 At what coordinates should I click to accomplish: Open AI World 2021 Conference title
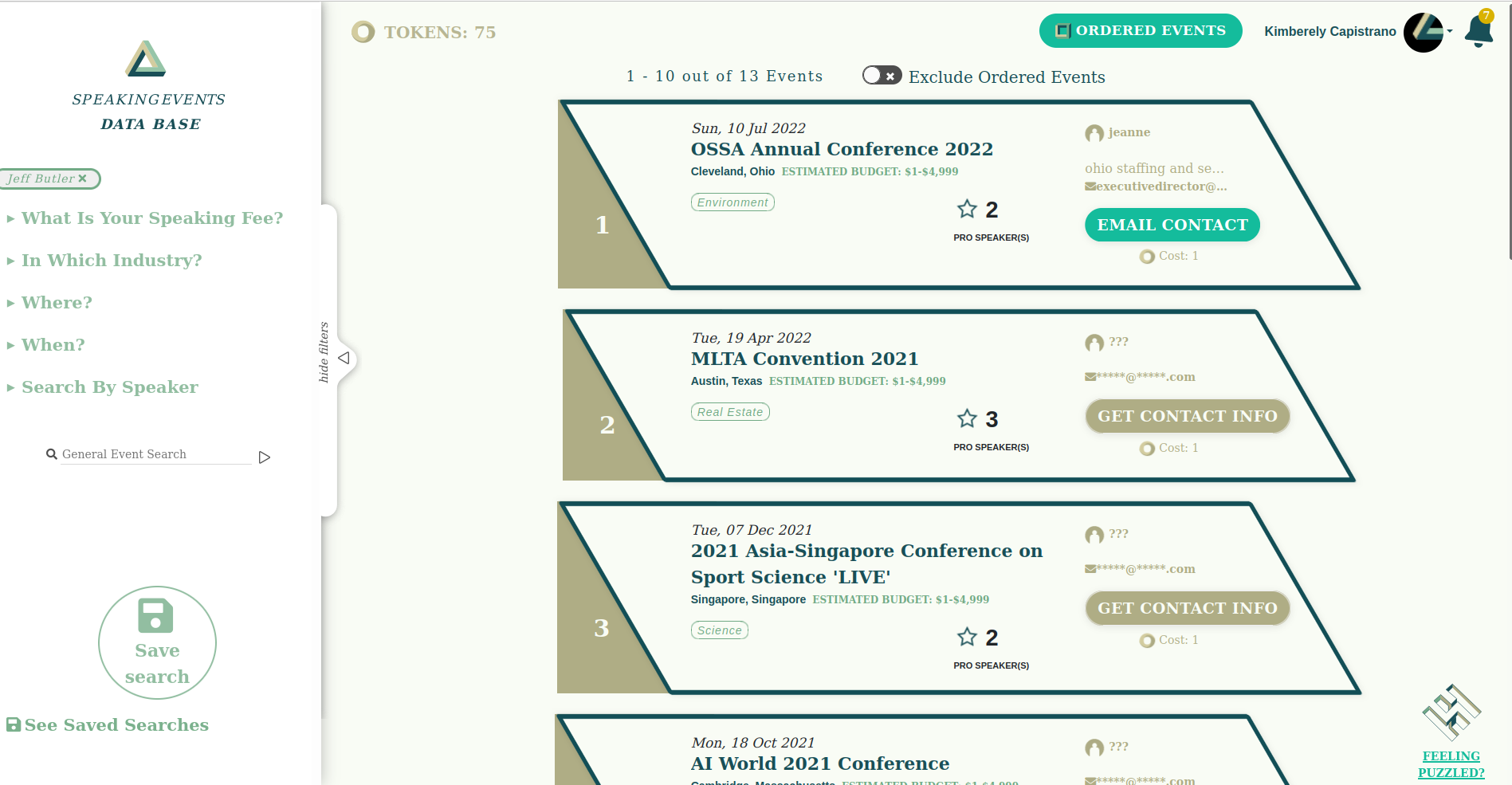(820, 763)
